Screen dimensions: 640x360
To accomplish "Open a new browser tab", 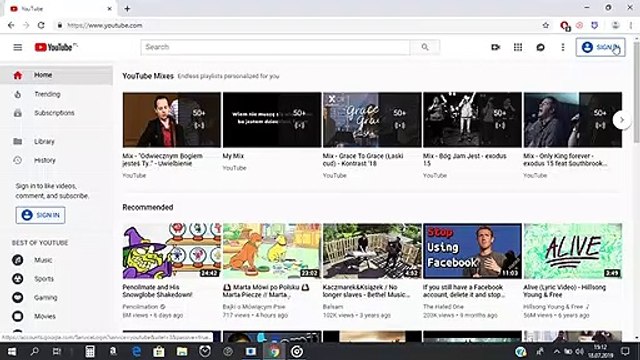I will (127, 9).
